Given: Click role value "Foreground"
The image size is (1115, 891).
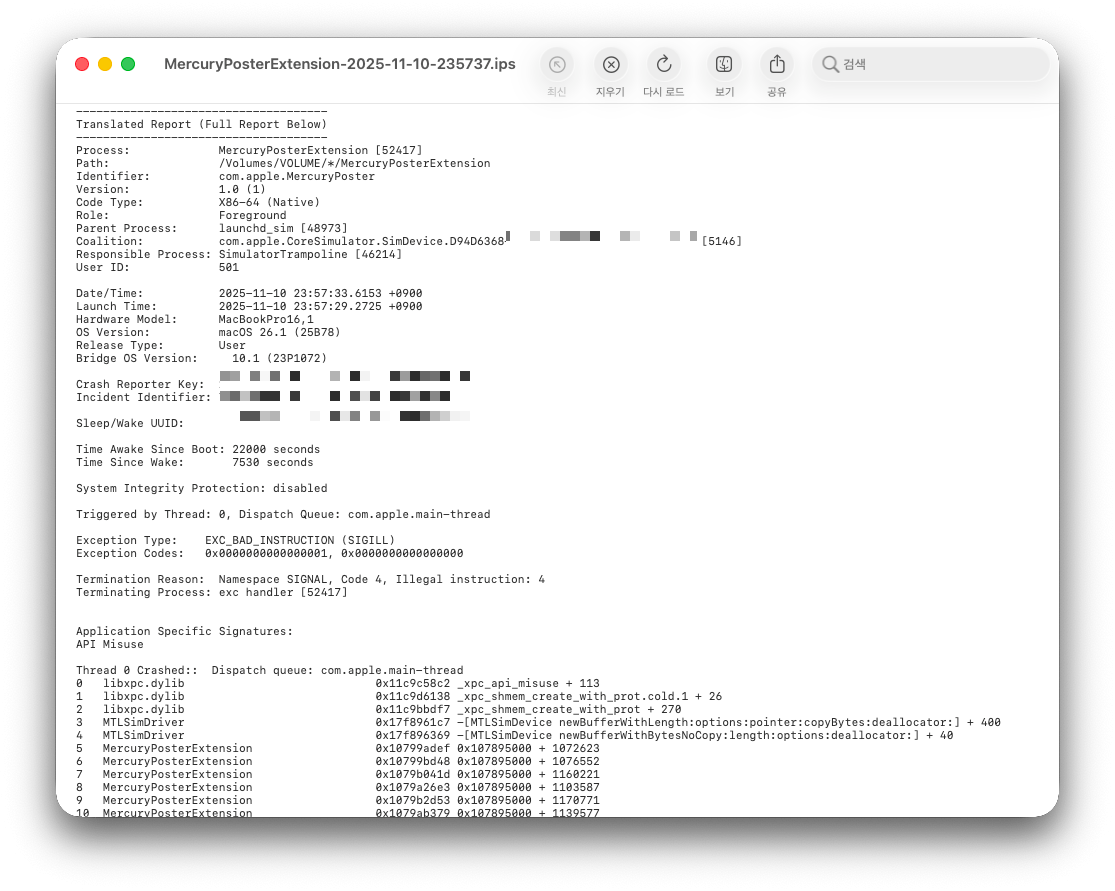Looking at the screenshot, I should coord(252,215).
